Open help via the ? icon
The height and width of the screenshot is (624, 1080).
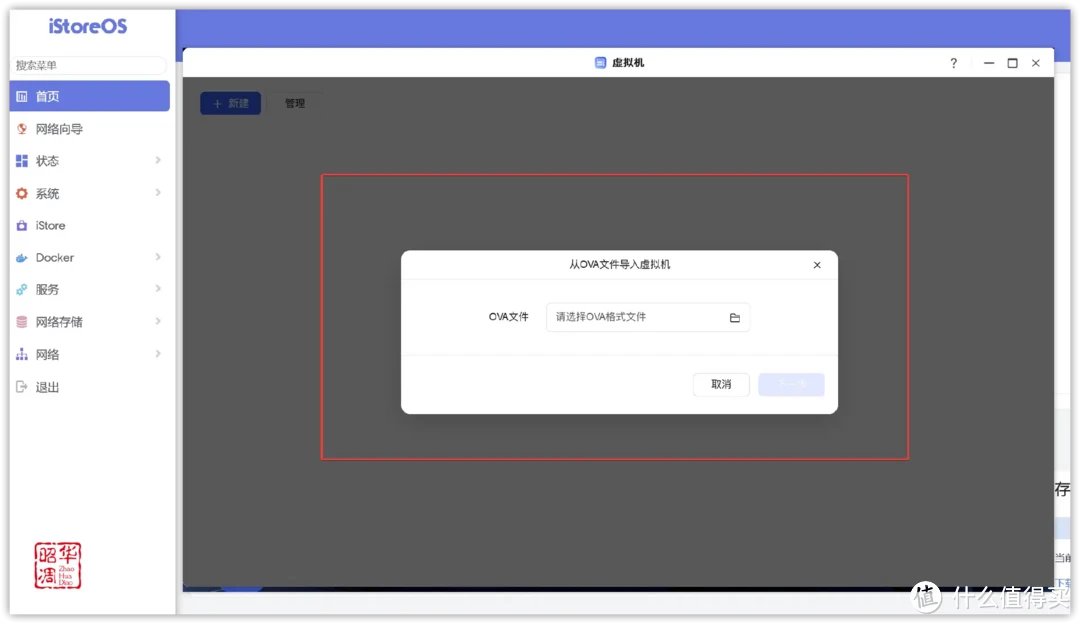point(953,62)
